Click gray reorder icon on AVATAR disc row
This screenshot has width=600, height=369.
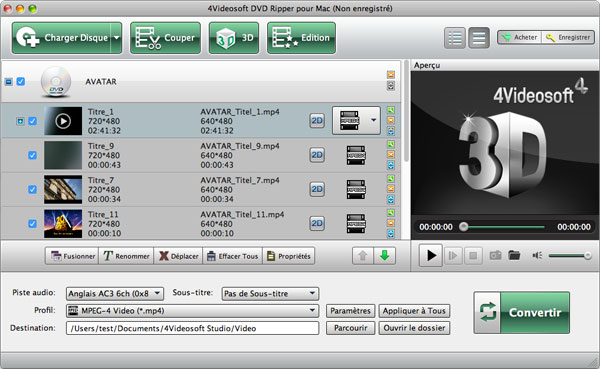[391, 86]
